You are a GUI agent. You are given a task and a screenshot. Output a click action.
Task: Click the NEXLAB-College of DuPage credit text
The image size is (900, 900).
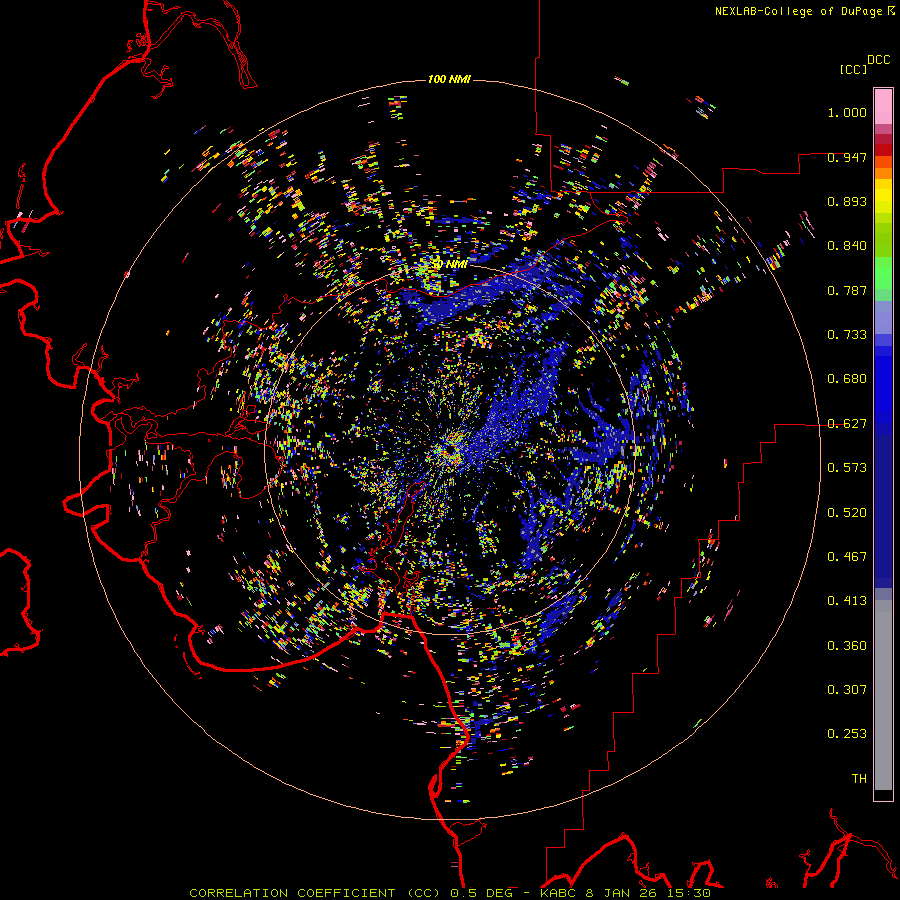click(x=798, y=11)
